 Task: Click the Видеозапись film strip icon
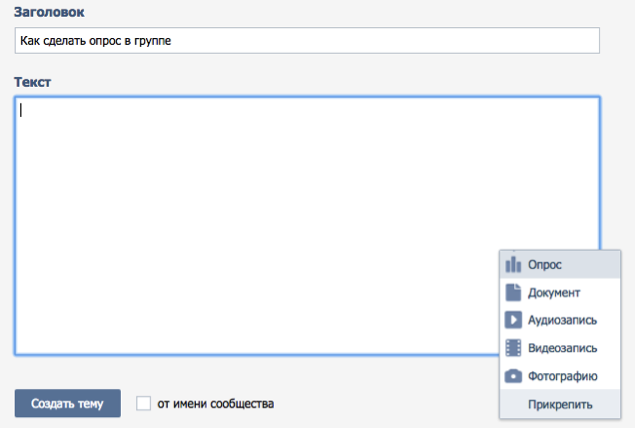tap(513, 348)
